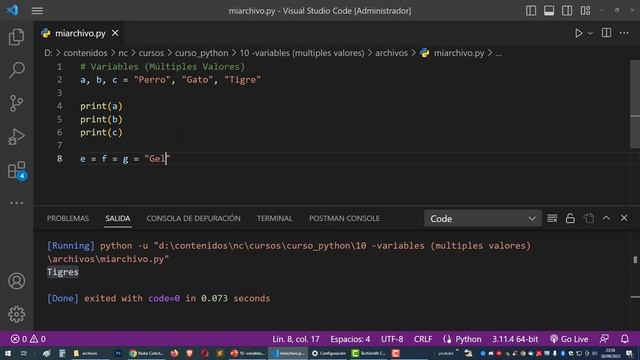Open TechSmith Camtasia in taskbar
This screenshot has width=640, height=360.
(369, 353)
